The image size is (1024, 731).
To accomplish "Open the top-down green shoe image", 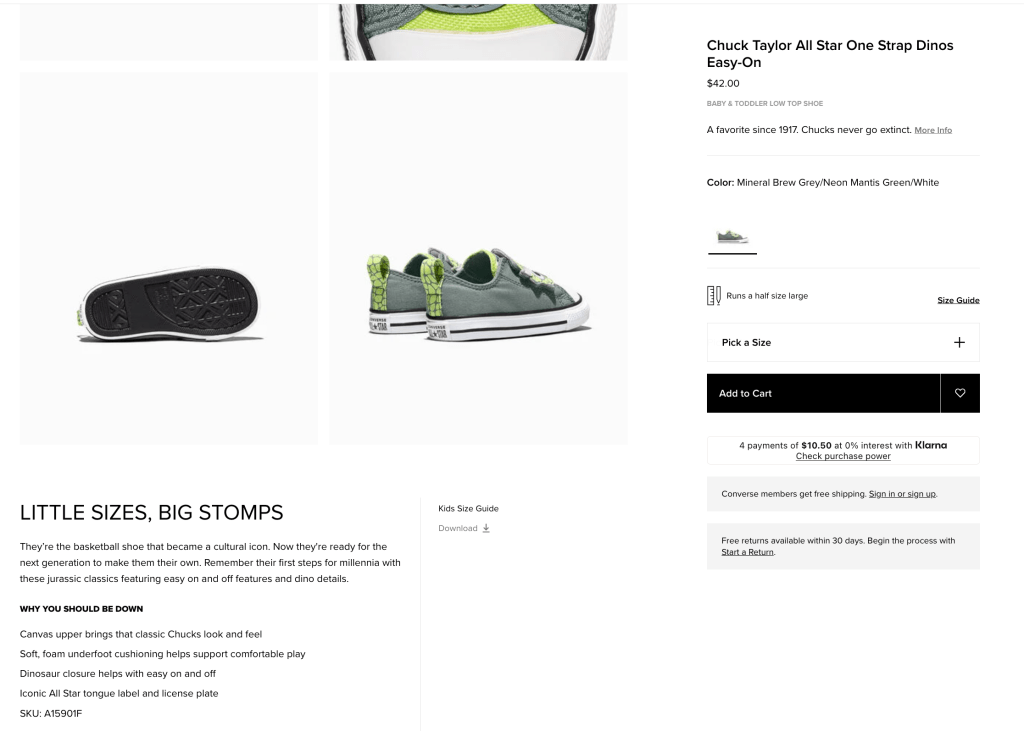I will (478, 31).
